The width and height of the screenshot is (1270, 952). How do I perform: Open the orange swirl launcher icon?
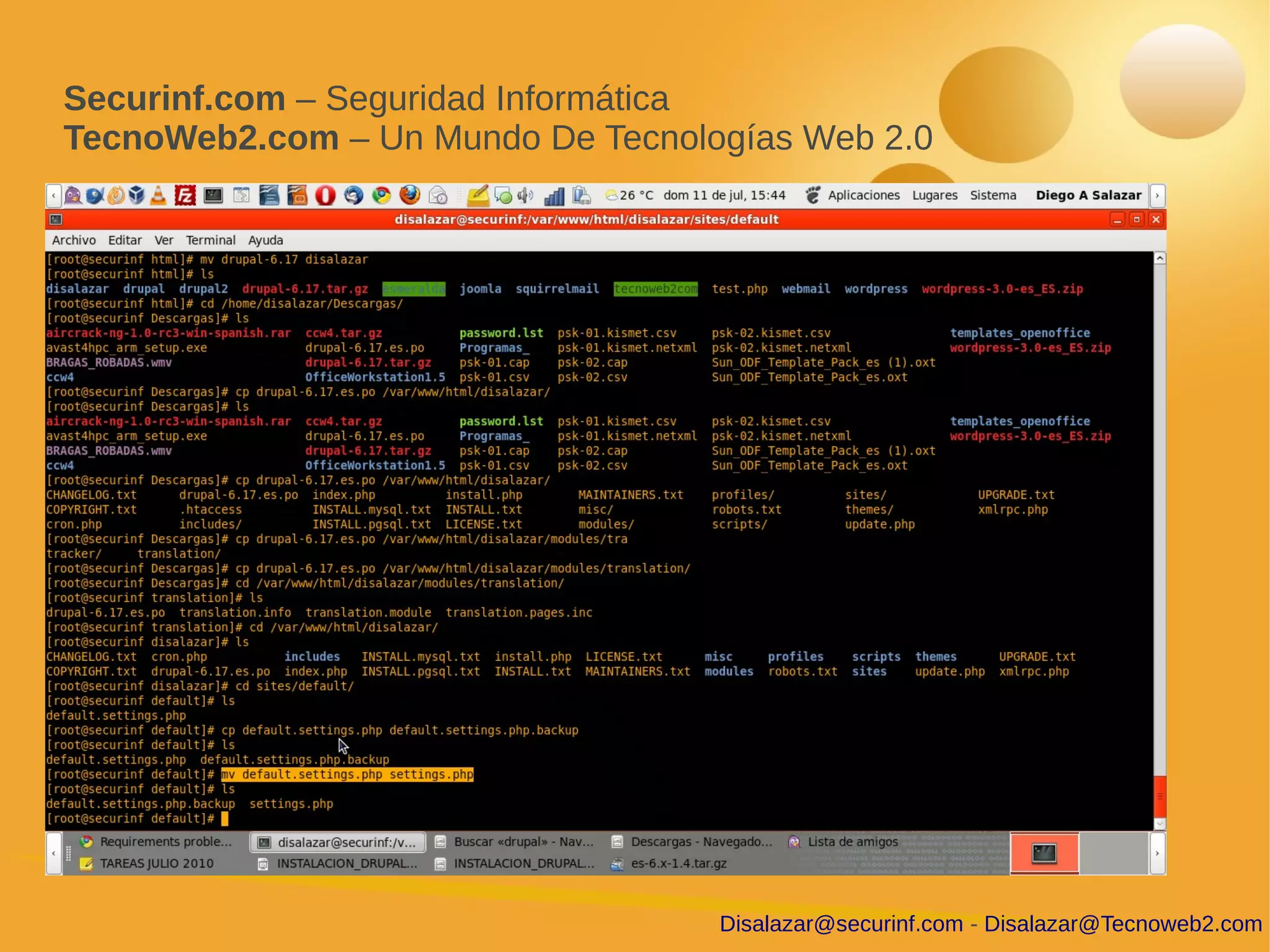pyautogui.click(x=116, y=195)
